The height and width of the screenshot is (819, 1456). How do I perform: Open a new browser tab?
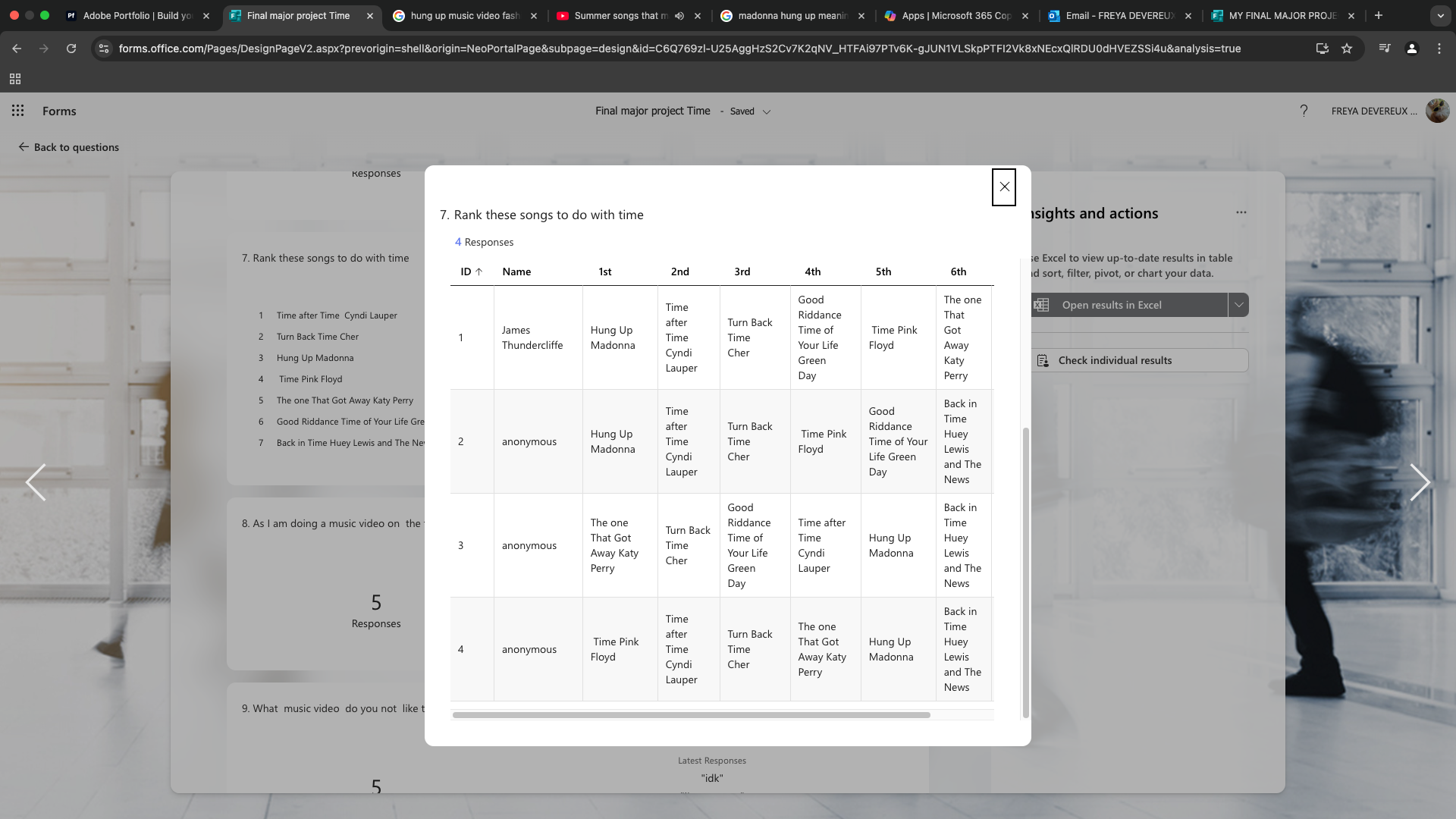(x=1379, y=15)
